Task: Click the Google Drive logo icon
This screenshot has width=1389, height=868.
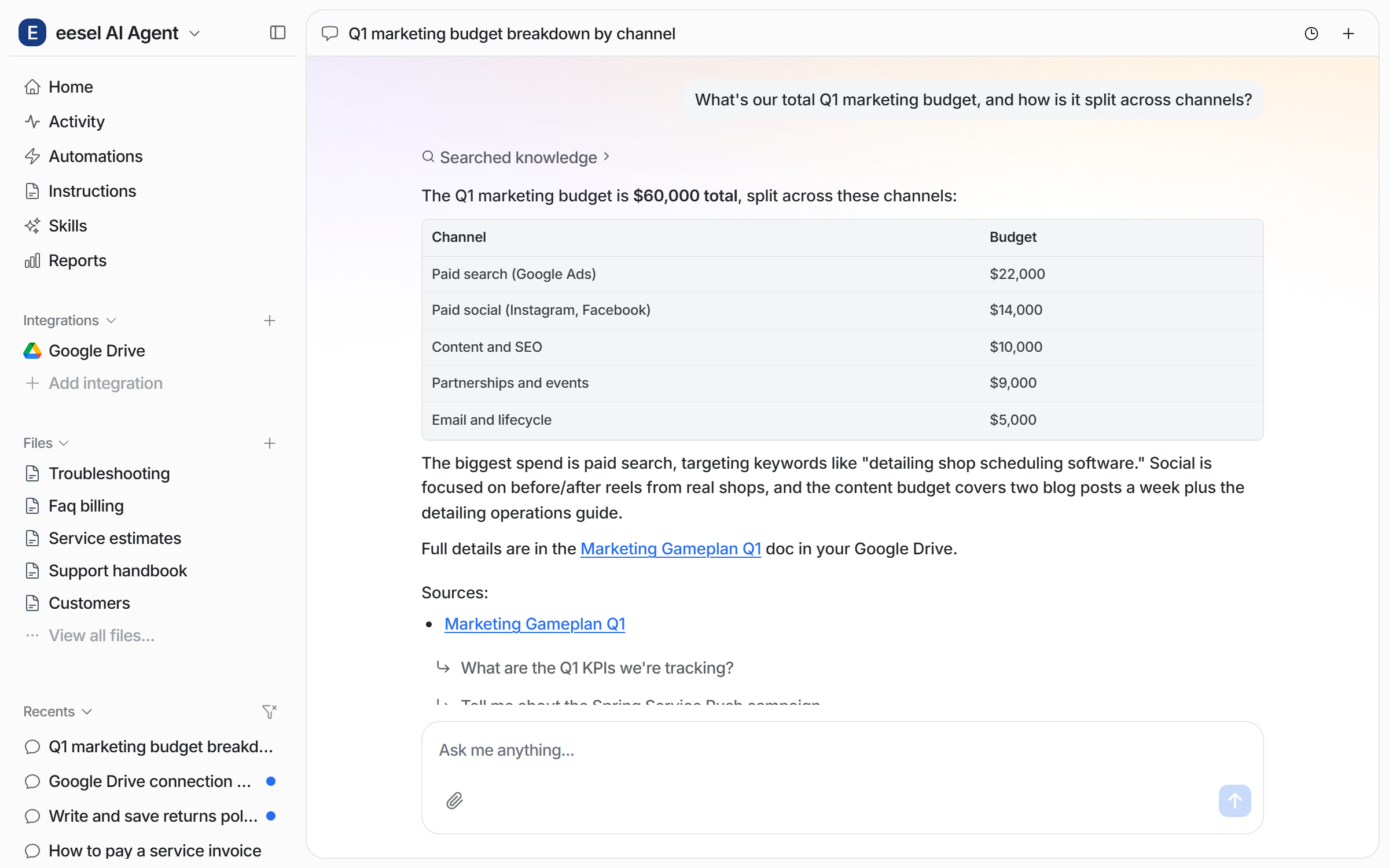Action: tap(32, 351)
